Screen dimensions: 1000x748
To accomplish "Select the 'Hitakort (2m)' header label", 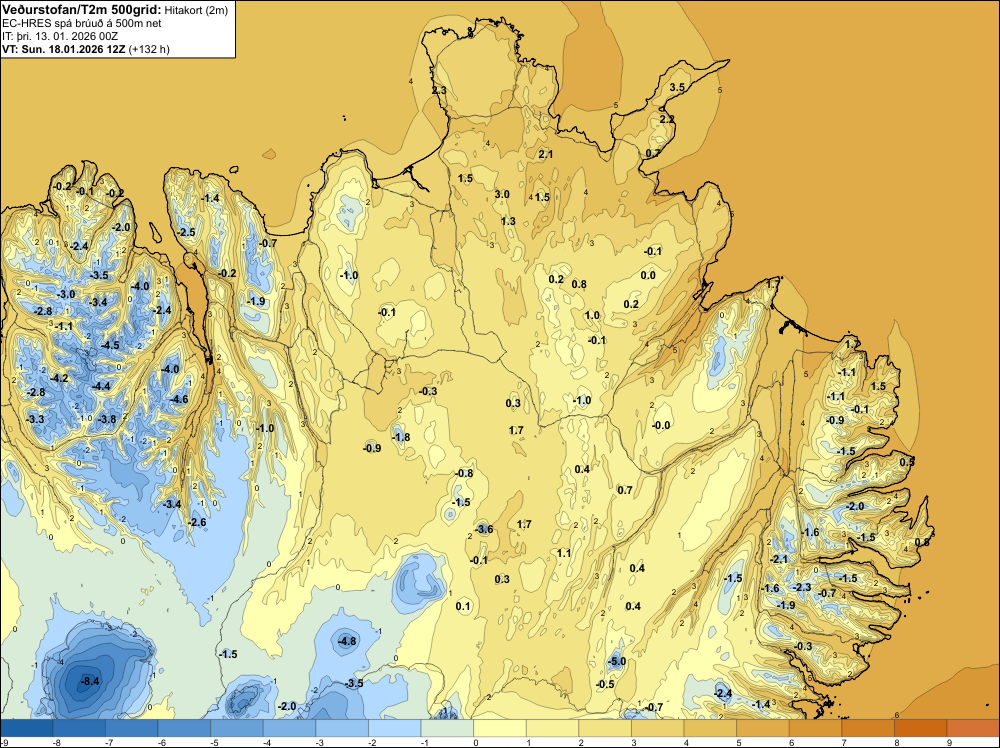I will pyautogui.click(x=196, y=10).
